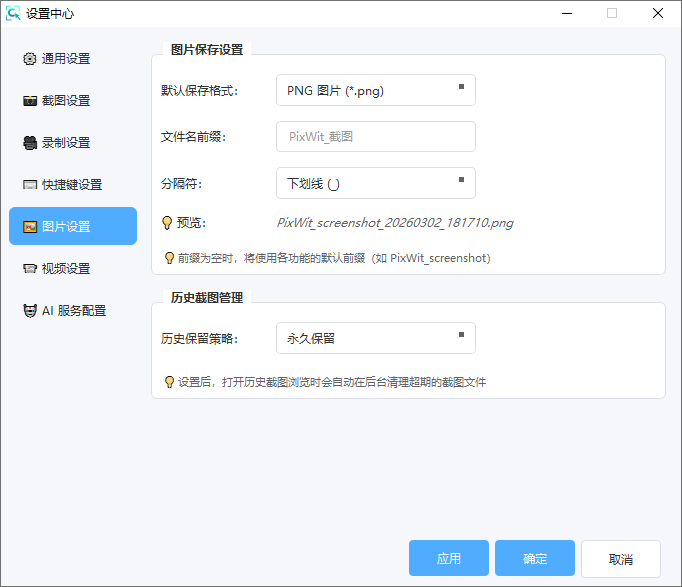Click the picture icon beside 图片设置
The height and width of the screenshot is (587, 682).
pyautogui.click(x=30, y=227)
